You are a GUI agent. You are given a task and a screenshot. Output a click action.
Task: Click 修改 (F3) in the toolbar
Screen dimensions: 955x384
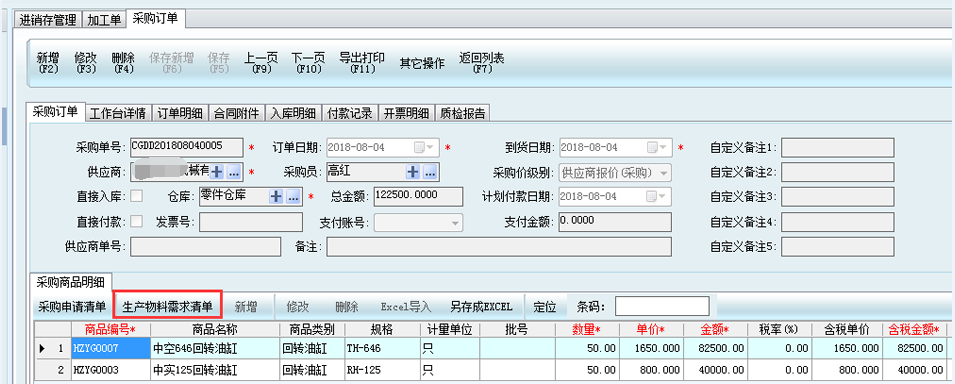pyautogui.click(x=85, y=63)
